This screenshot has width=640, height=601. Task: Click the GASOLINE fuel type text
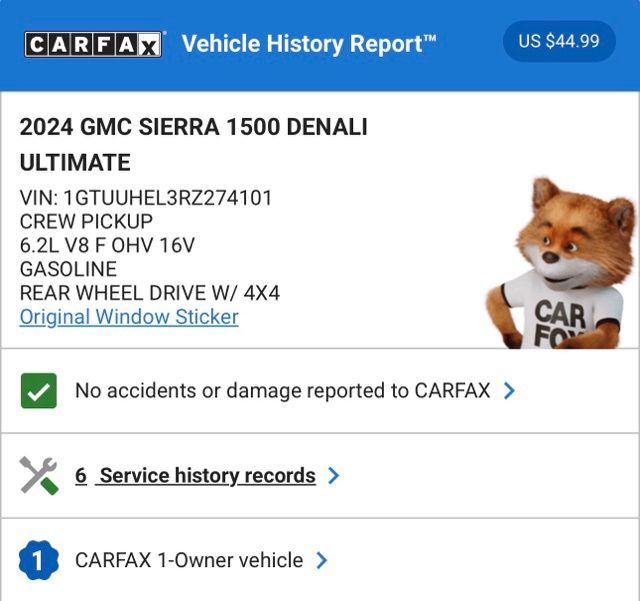68,269
